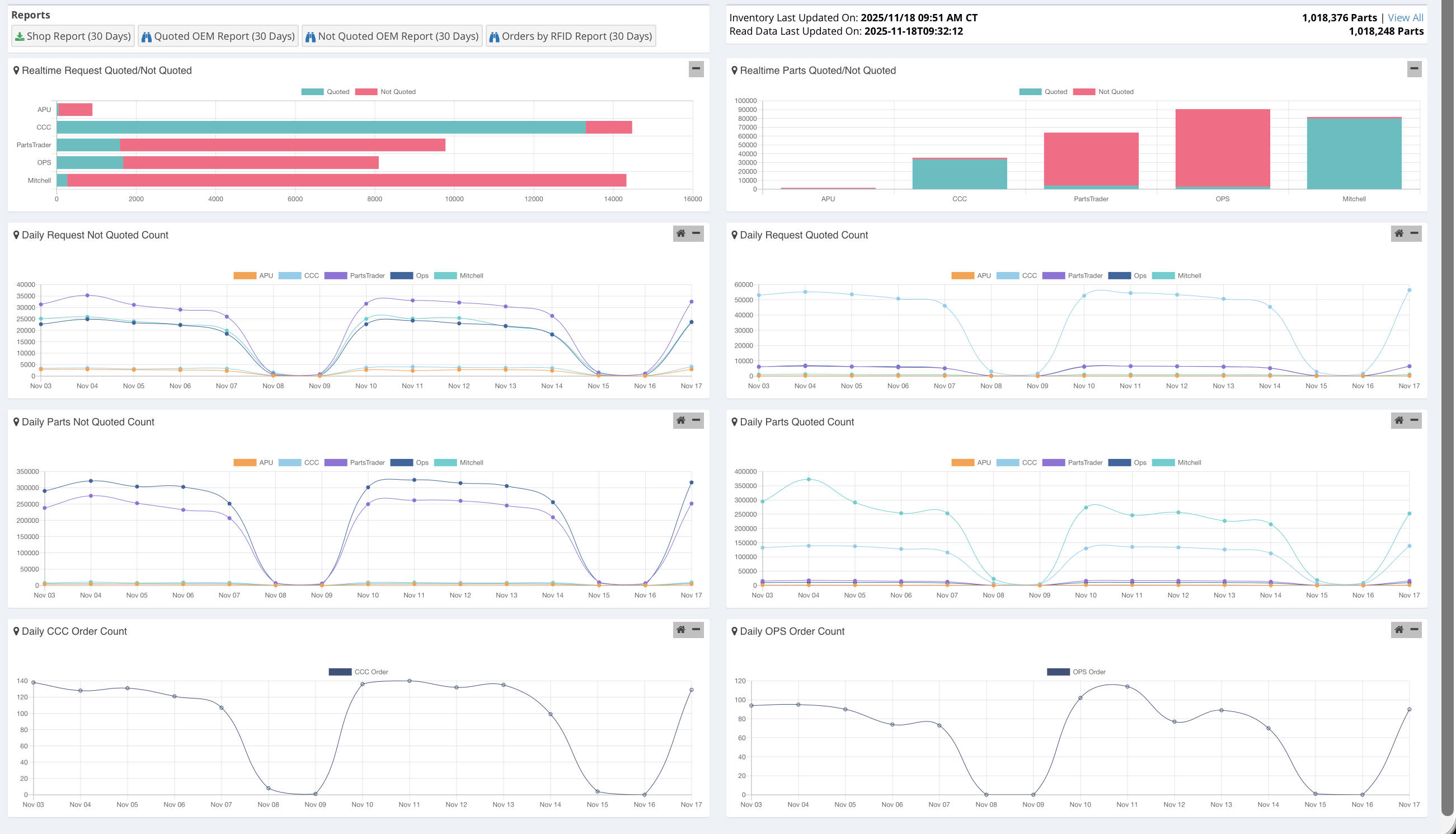Open Orders by RFID Report (30 Days)
This screenshot has height=834, width=1456.
pos(570,36)
